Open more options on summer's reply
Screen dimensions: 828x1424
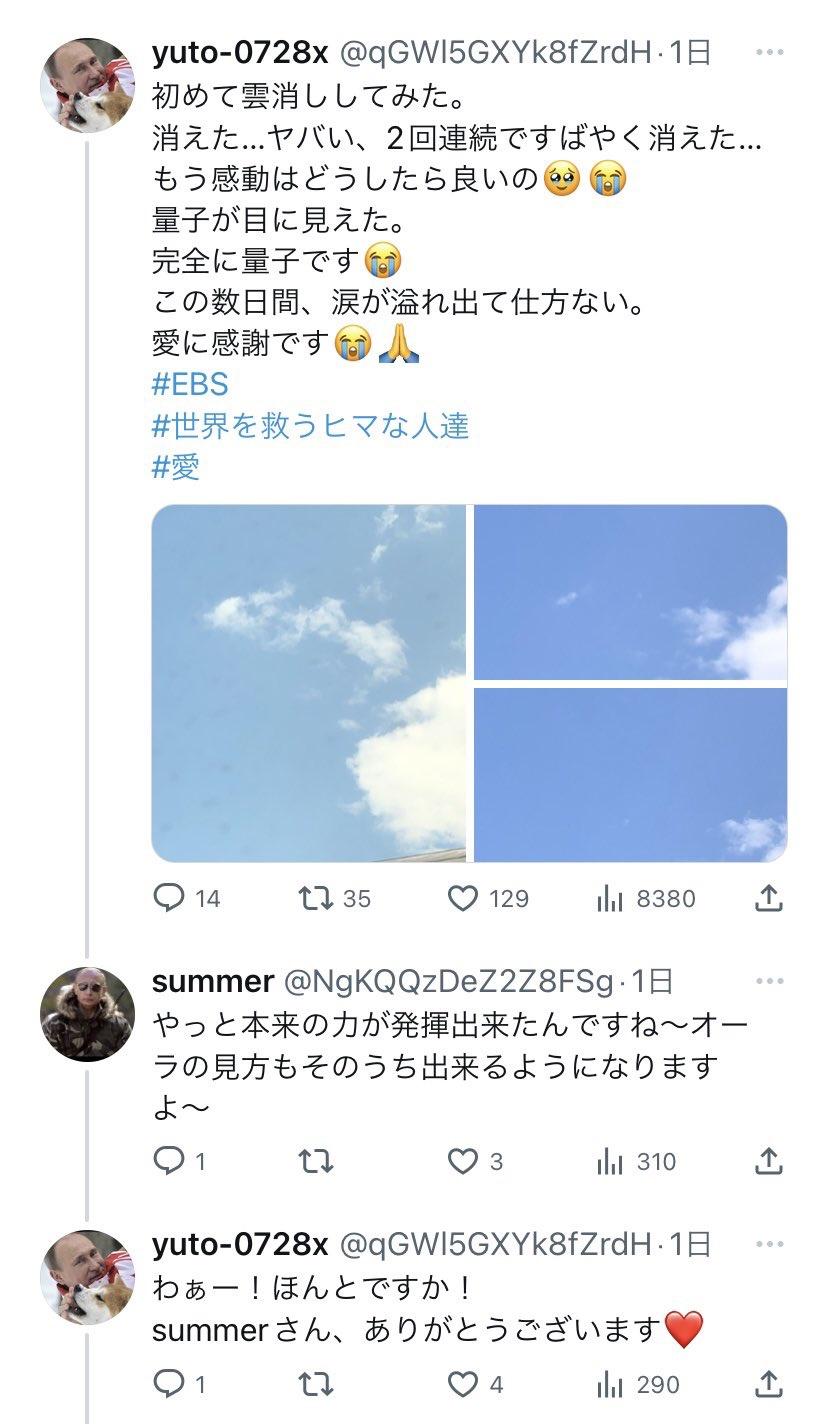pyautogui.click(x=770, y=982)
